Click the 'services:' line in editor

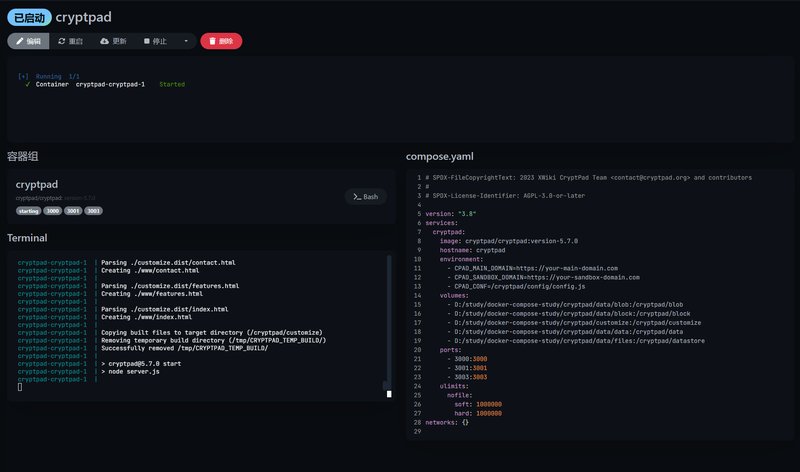442,223
